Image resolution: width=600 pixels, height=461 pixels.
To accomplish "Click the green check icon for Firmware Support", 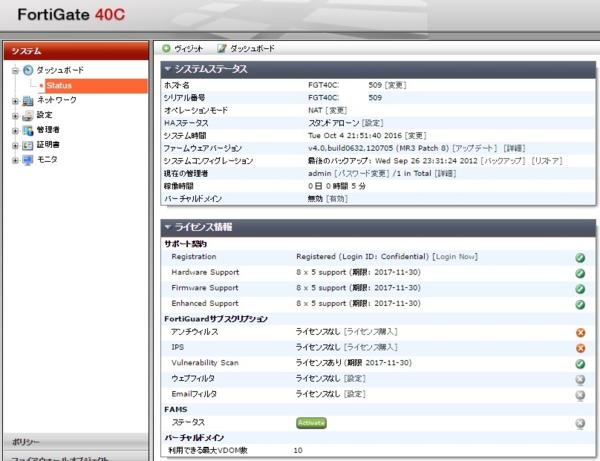I will point(580,289).
